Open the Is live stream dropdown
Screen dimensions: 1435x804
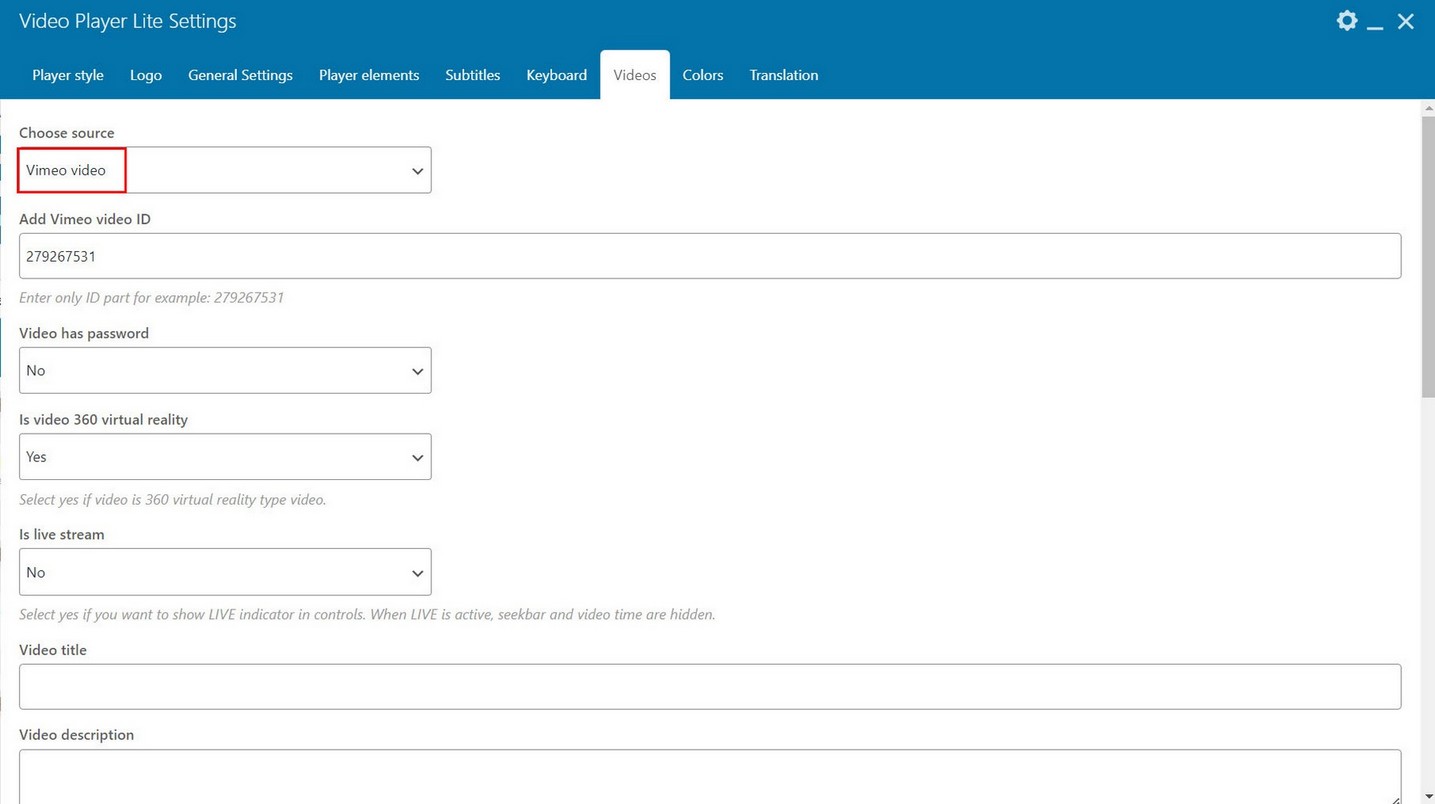[x=225, y=572]
